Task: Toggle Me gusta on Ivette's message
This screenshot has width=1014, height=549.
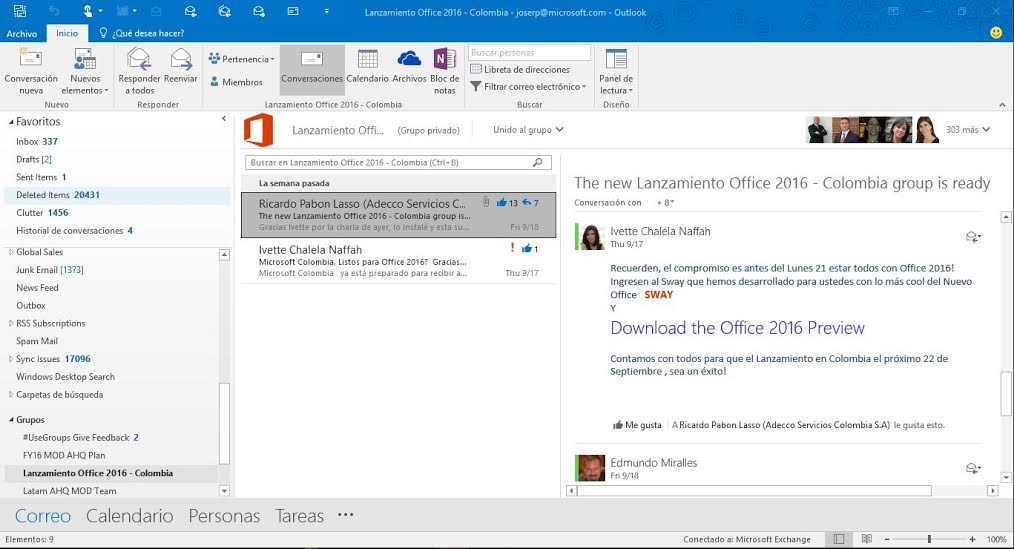Action: 638,425
